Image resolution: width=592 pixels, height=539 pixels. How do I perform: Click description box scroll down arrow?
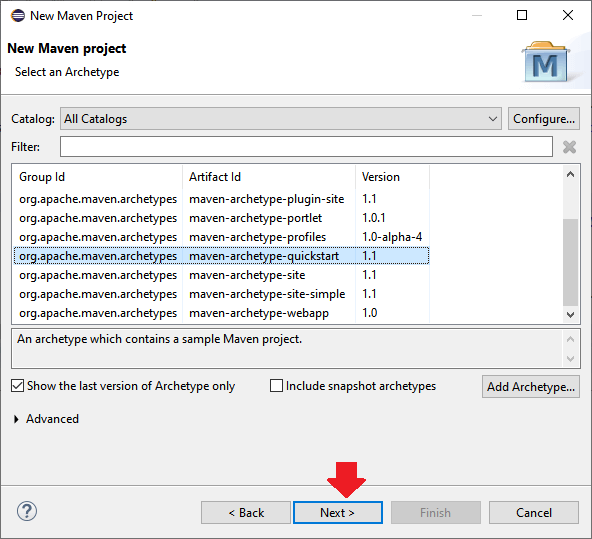(570, 359)
